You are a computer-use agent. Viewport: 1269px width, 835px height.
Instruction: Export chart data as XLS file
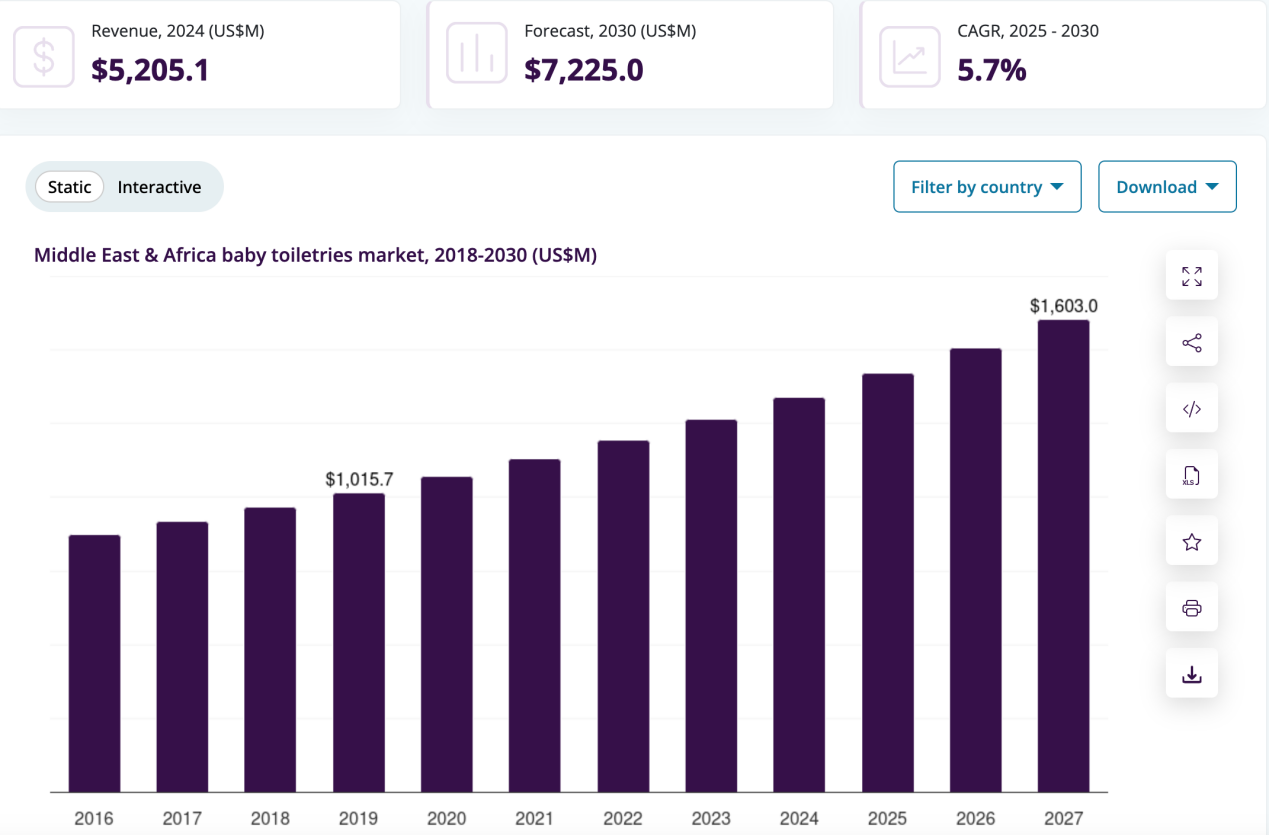click(1191, 476)
